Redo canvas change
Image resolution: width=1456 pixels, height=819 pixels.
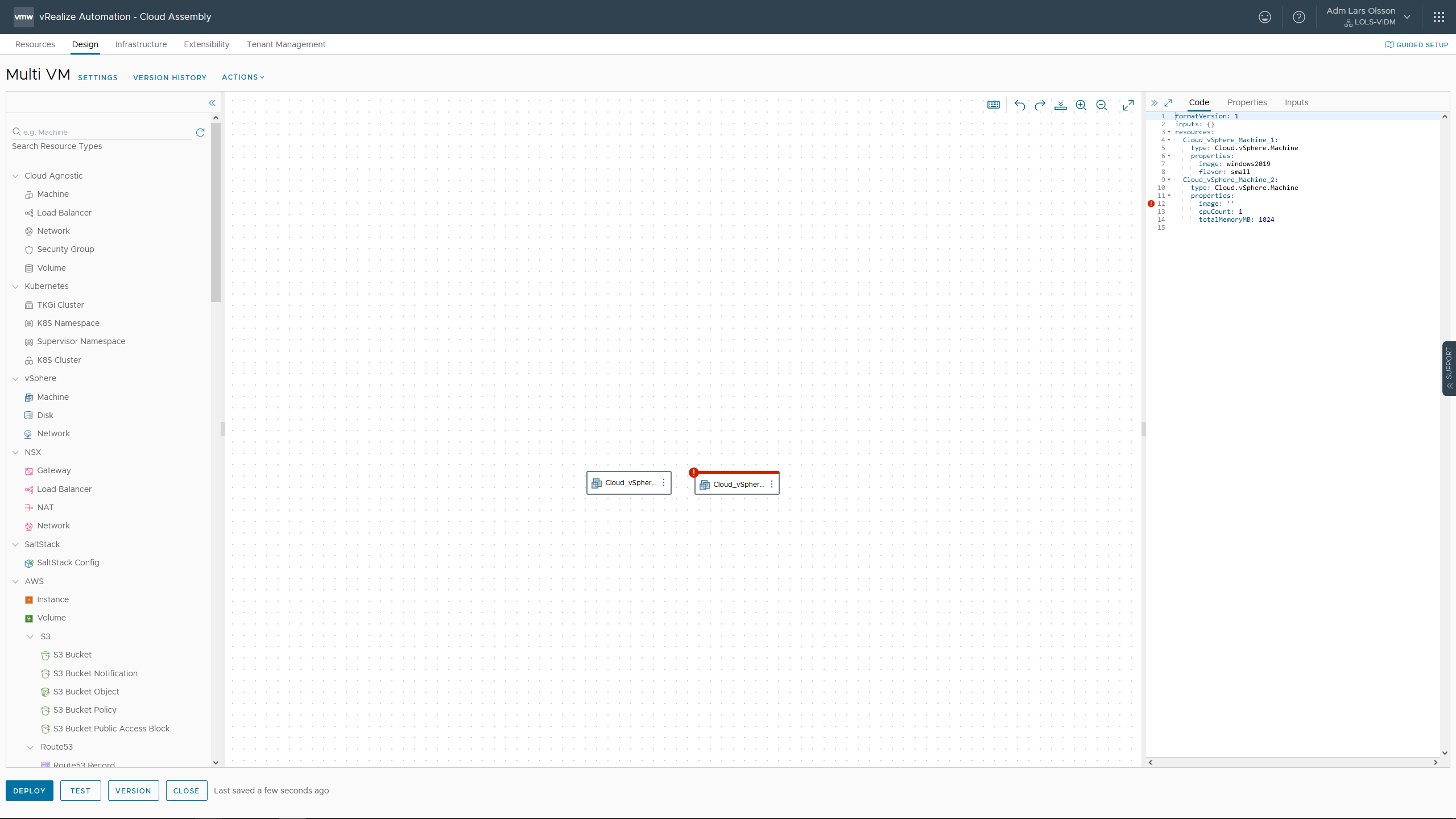point(1040,105)
